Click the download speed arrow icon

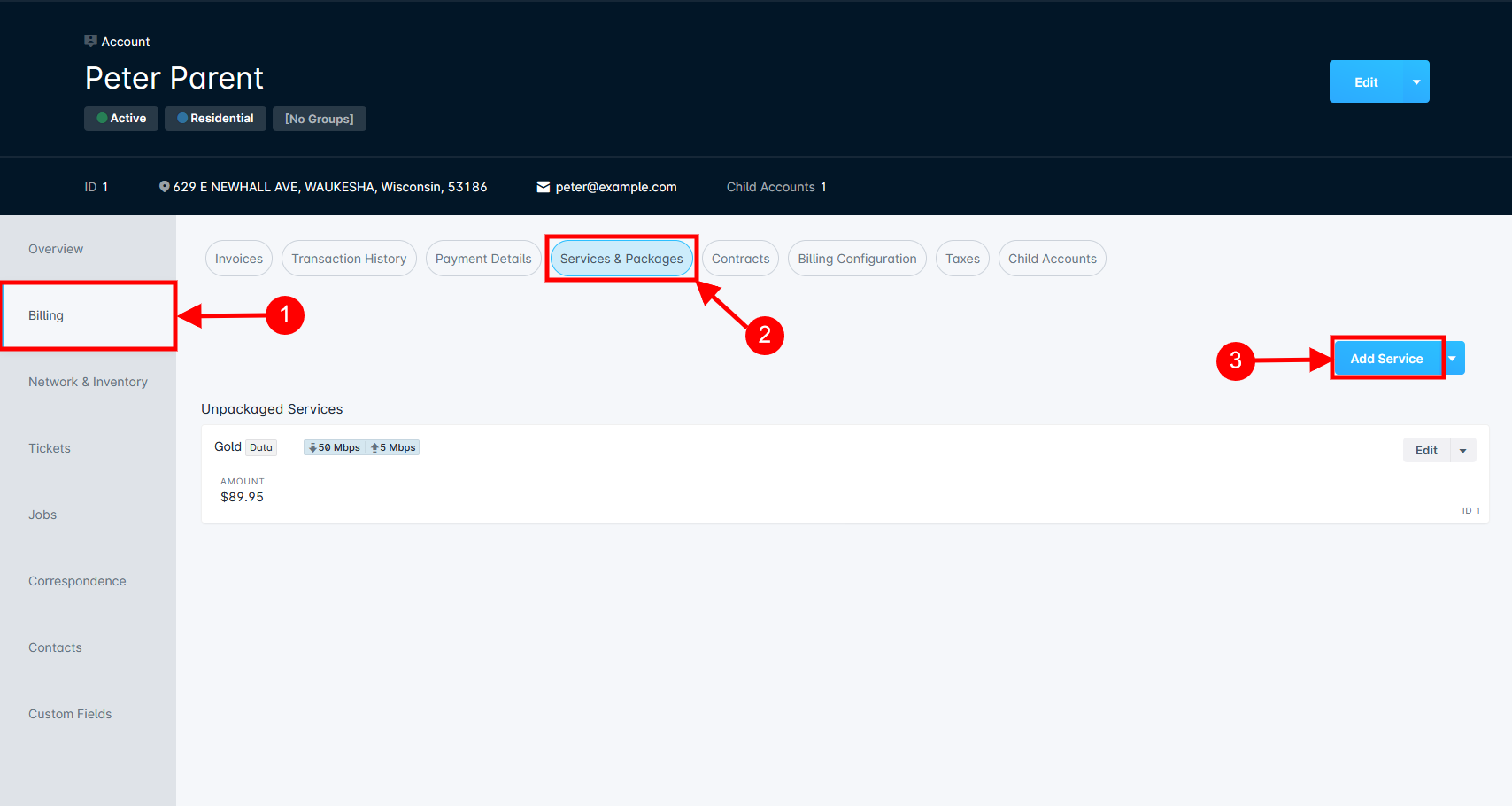point(312,448)
